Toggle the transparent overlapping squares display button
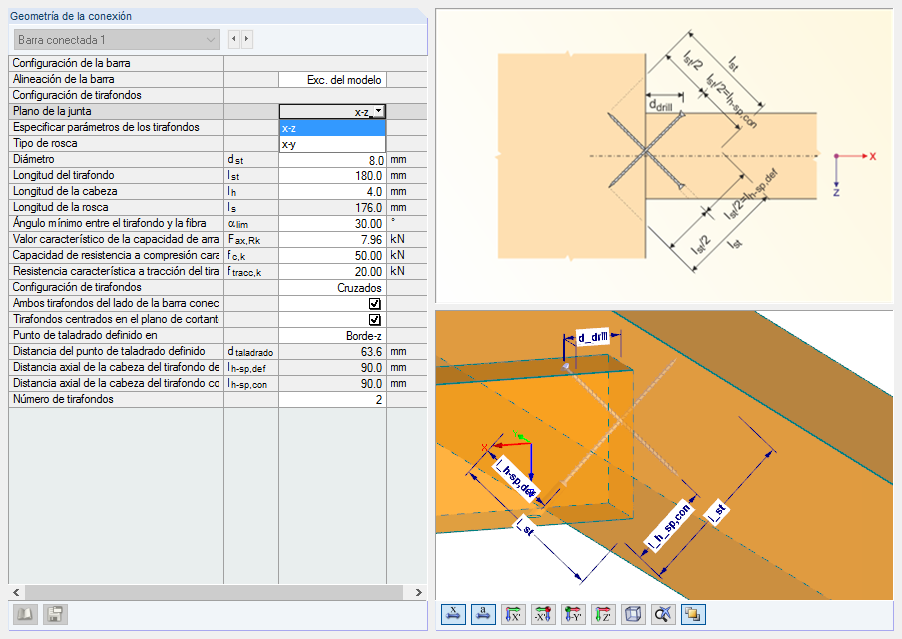This screenshot has width=902, height=639. (x=693, y=614)
